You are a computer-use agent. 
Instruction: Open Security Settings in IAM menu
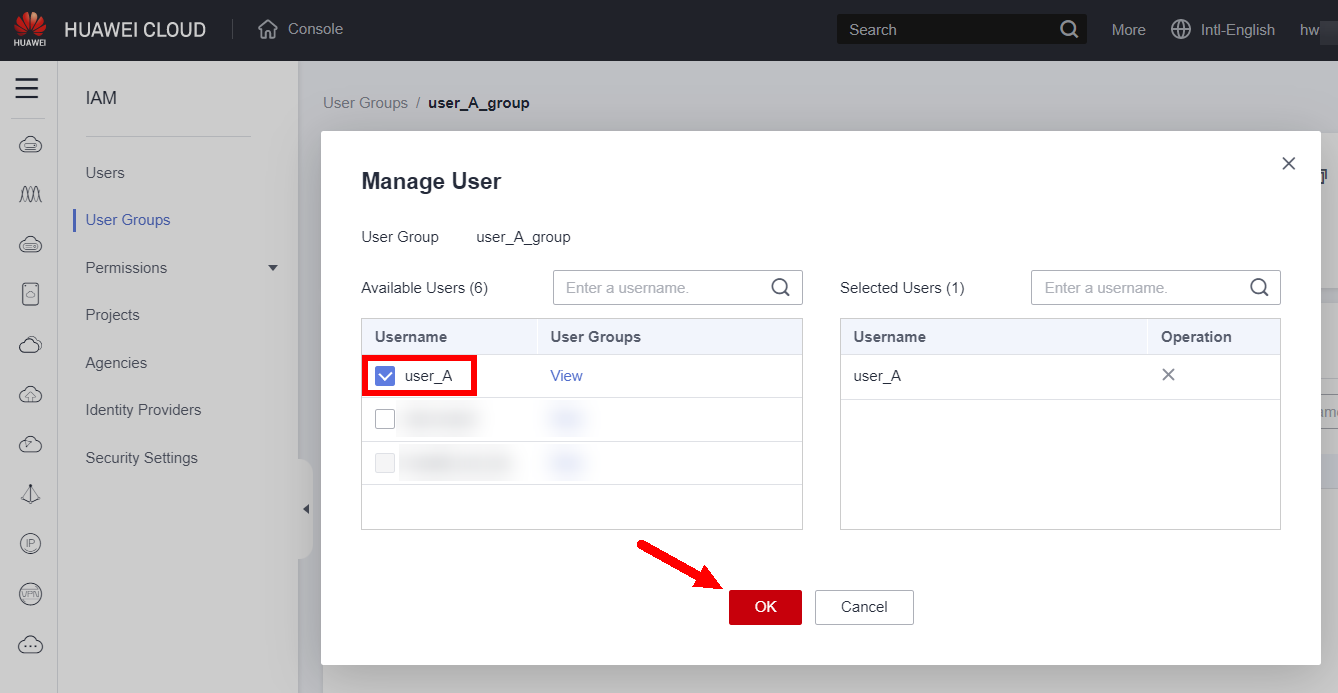pos(141,458)
